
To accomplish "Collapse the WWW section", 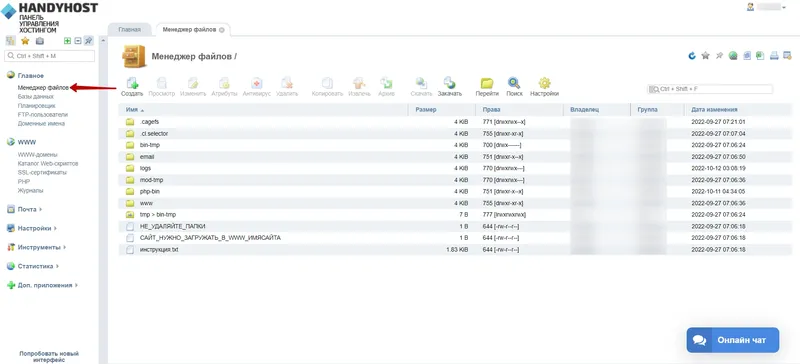I will point(27,142).
